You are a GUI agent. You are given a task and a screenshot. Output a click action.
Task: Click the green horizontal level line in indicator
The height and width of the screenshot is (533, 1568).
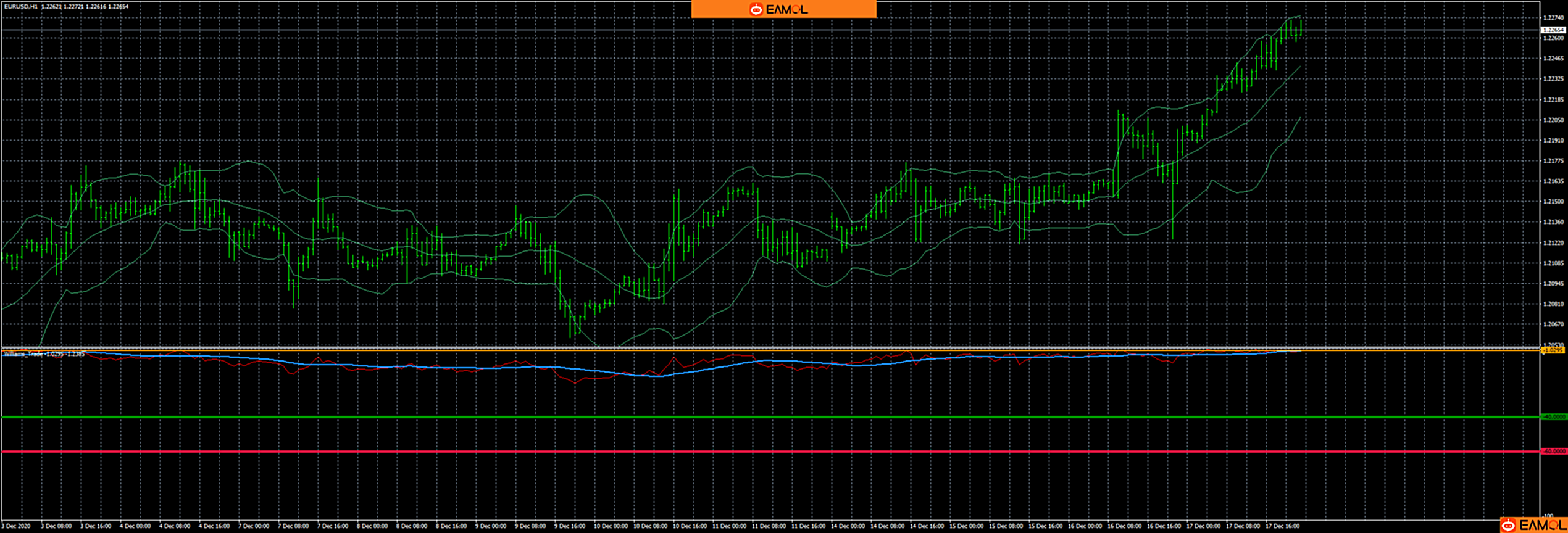[x=741, y=417]
